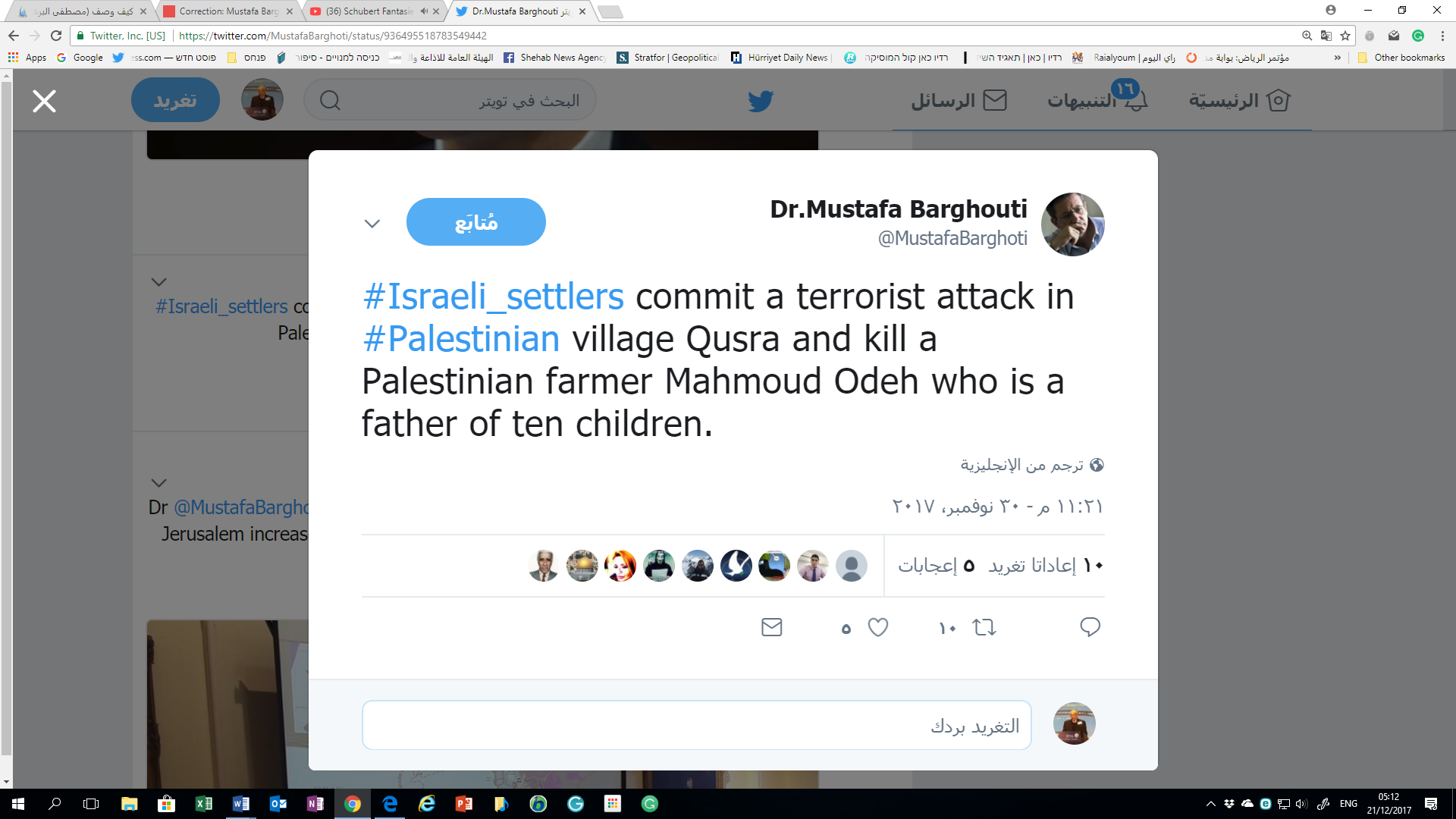Click the #Israeli_settlers hashtag link
The width and height of the screenshot is (1456, 819).
[493, 297]
